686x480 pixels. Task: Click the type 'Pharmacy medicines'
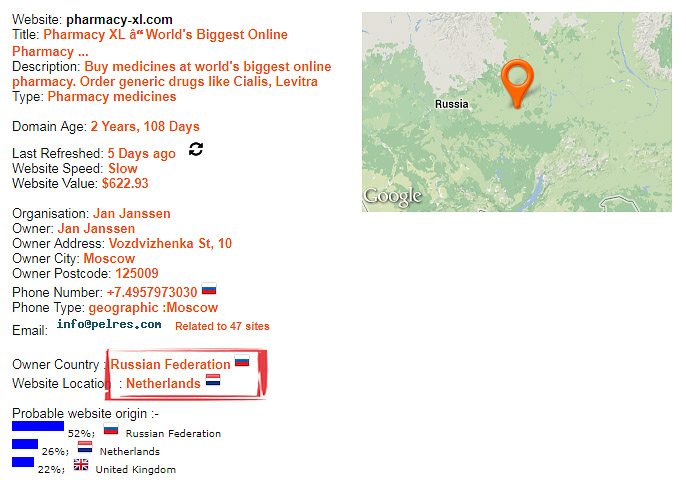click(x=112, y=97)
